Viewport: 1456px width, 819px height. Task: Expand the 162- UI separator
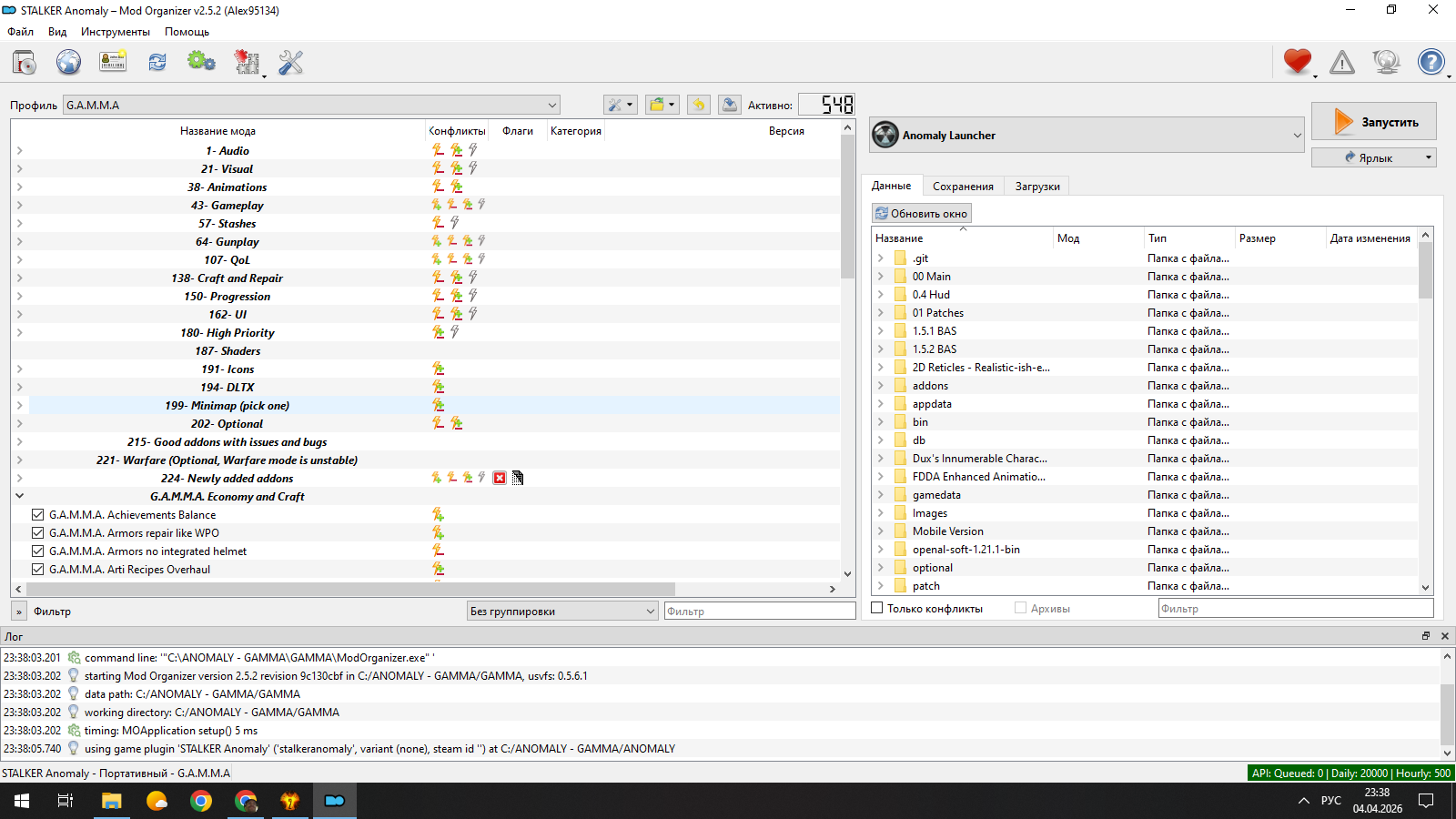click(19, 314)
